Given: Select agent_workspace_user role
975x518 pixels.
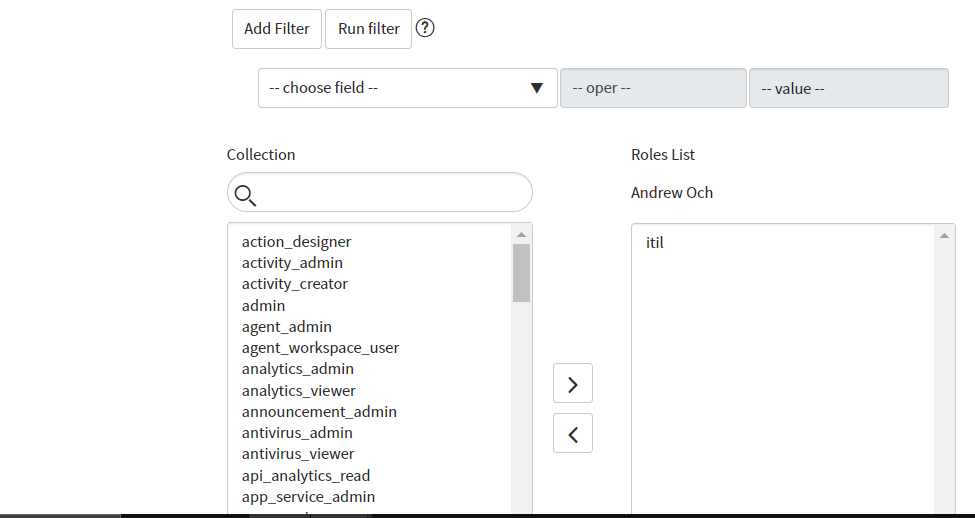Looking at the screenshot, I should [320, 348].
